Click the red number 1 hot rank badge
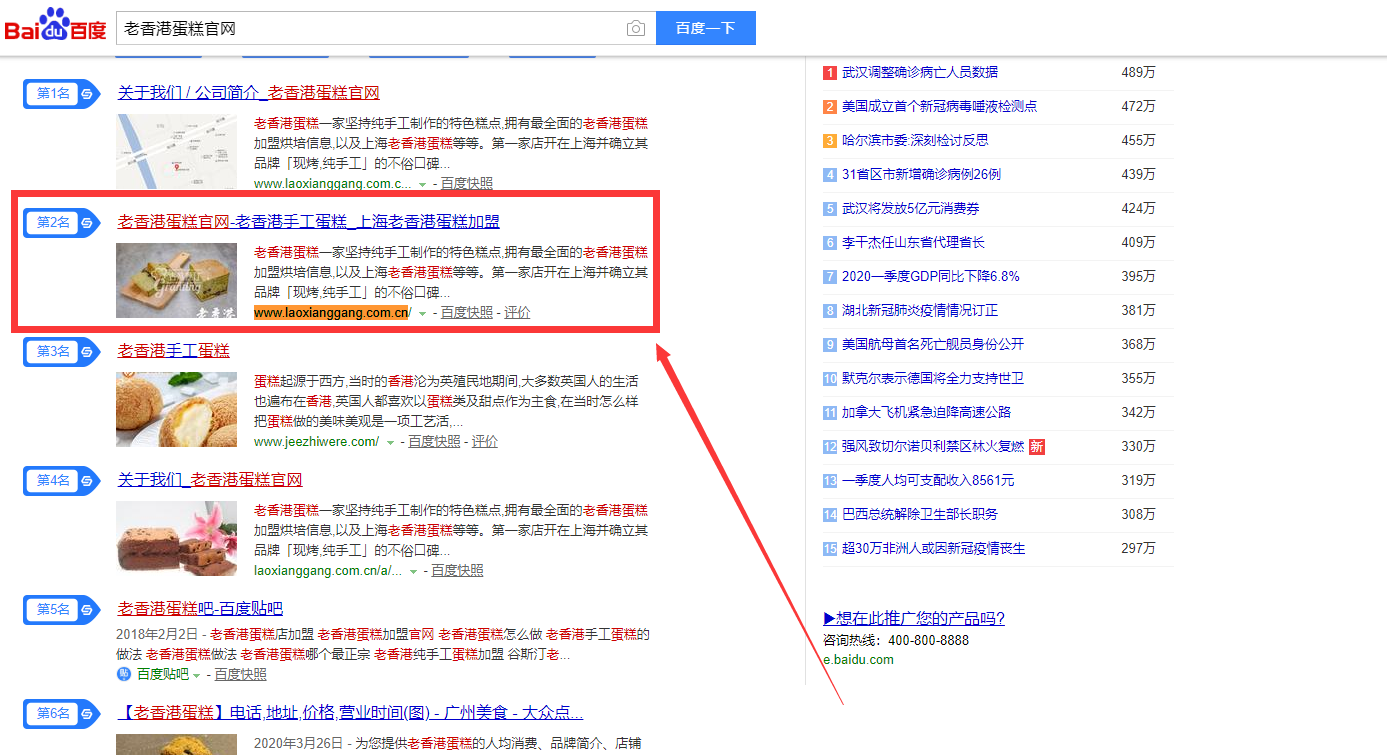This screenshot has width=1387, height=755. pos(830,72)
